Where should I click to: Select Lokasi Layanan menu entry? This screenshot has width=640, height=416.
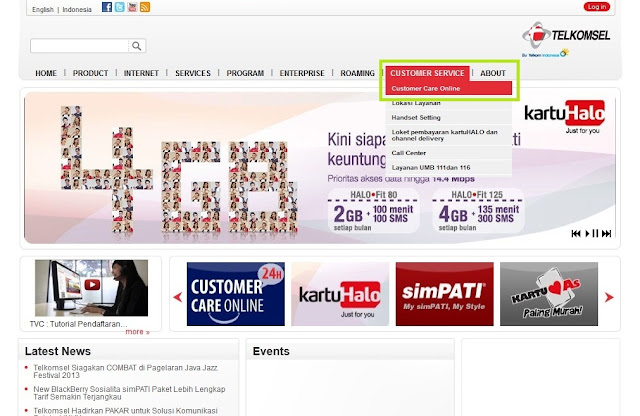(x=449, y=103)
